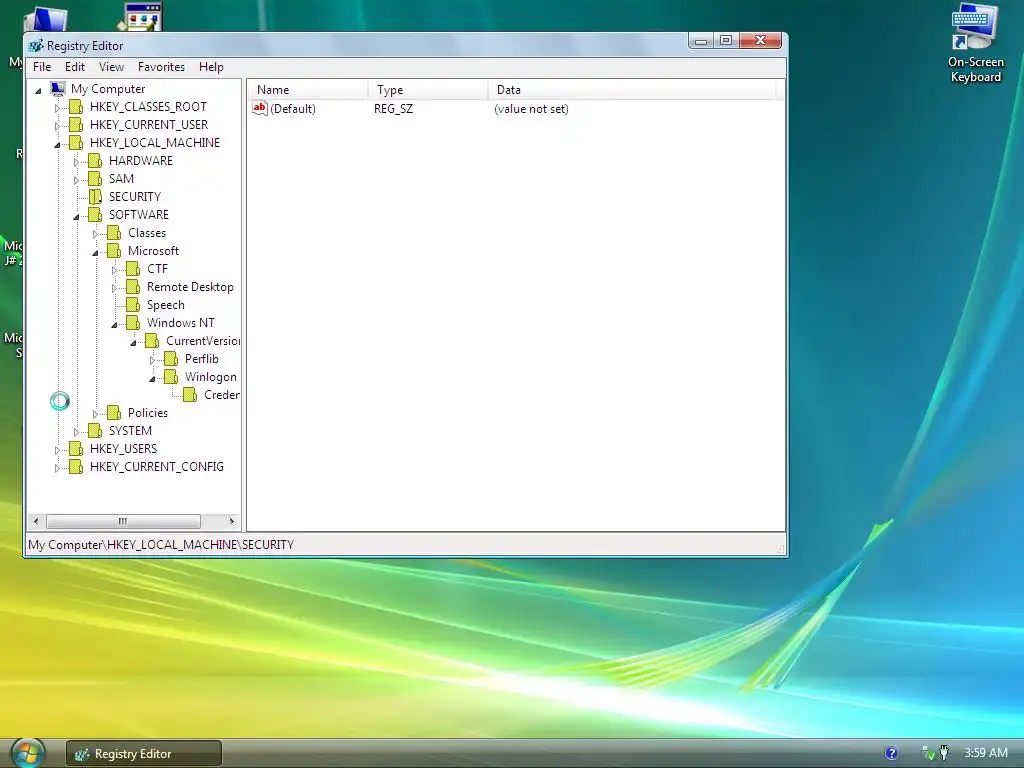Expand the CTF key arrow
1024x768 pixels.
pyautogui.click(x=114, y=270)
